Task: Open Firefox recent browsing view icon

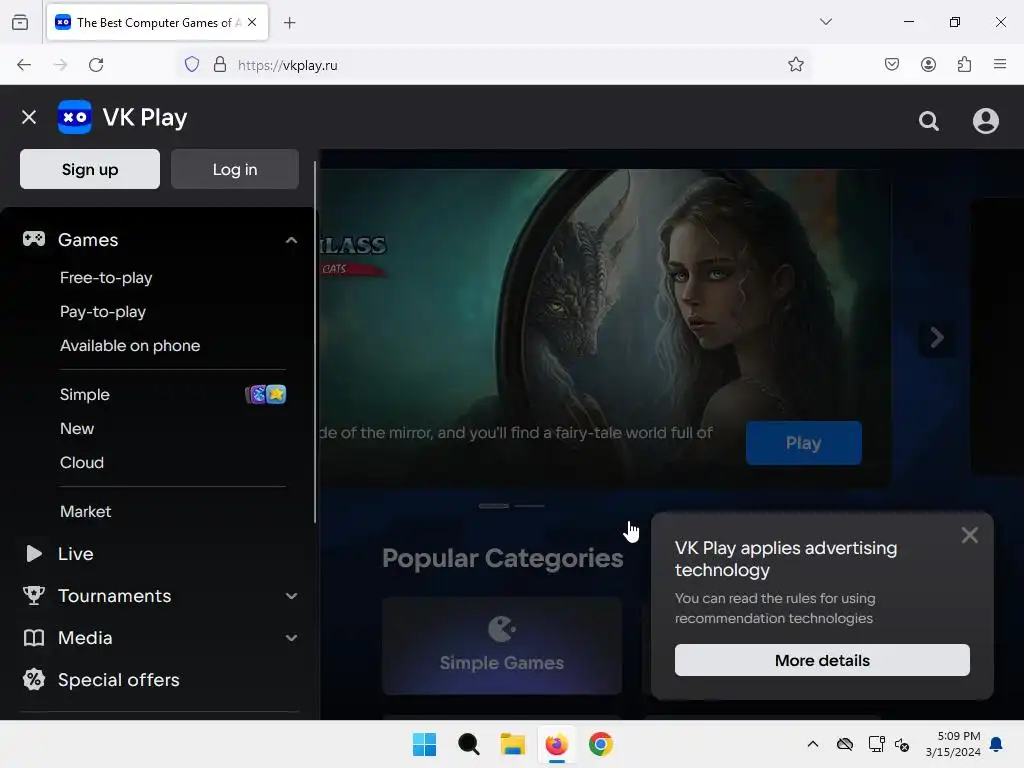Action: [x=20, y=23]
